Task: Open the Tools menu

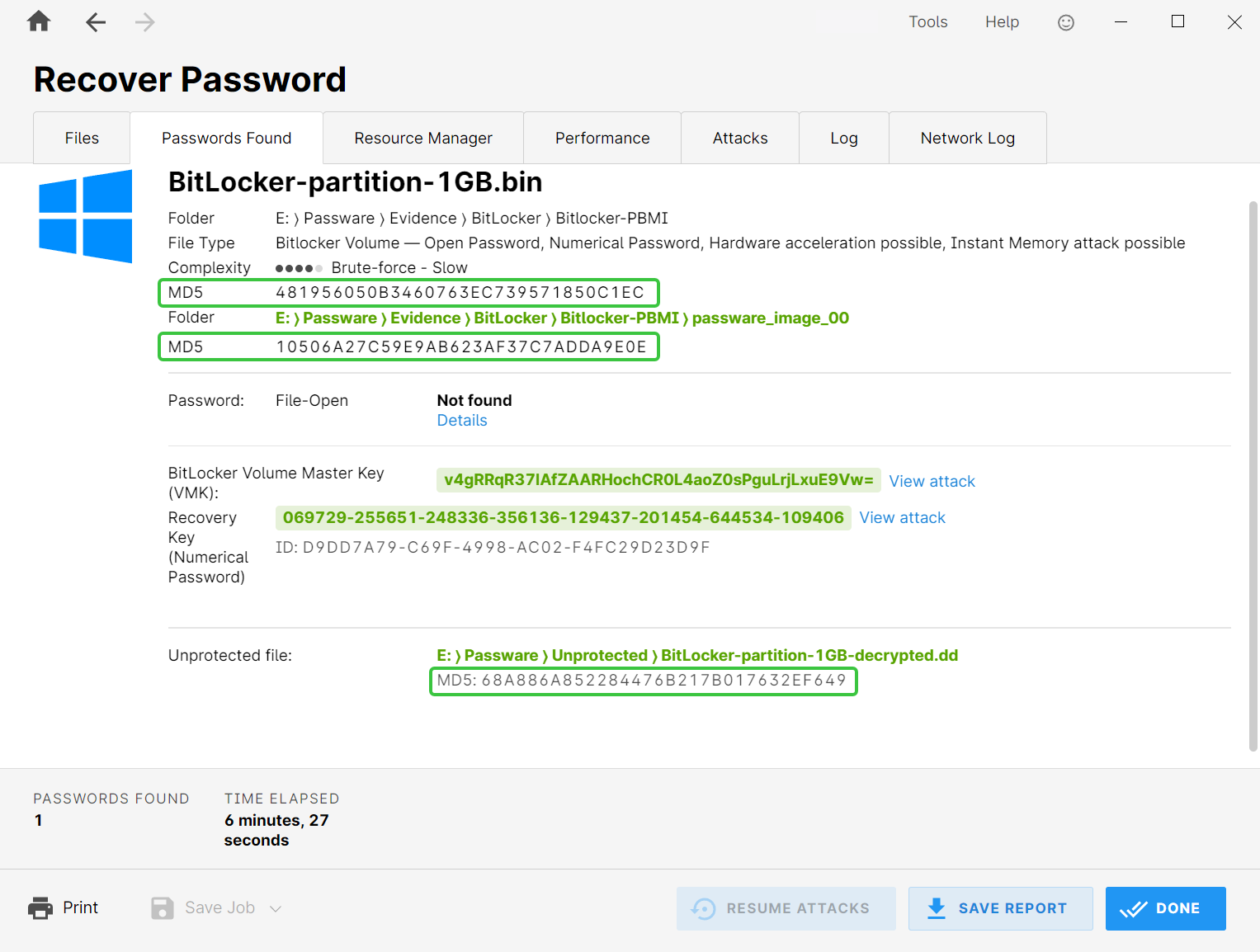Action: tap(928, 22)
